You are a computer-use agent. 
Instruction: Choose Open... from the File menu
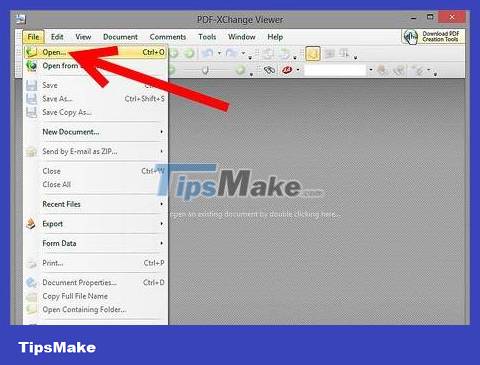[x=95, y=52]
